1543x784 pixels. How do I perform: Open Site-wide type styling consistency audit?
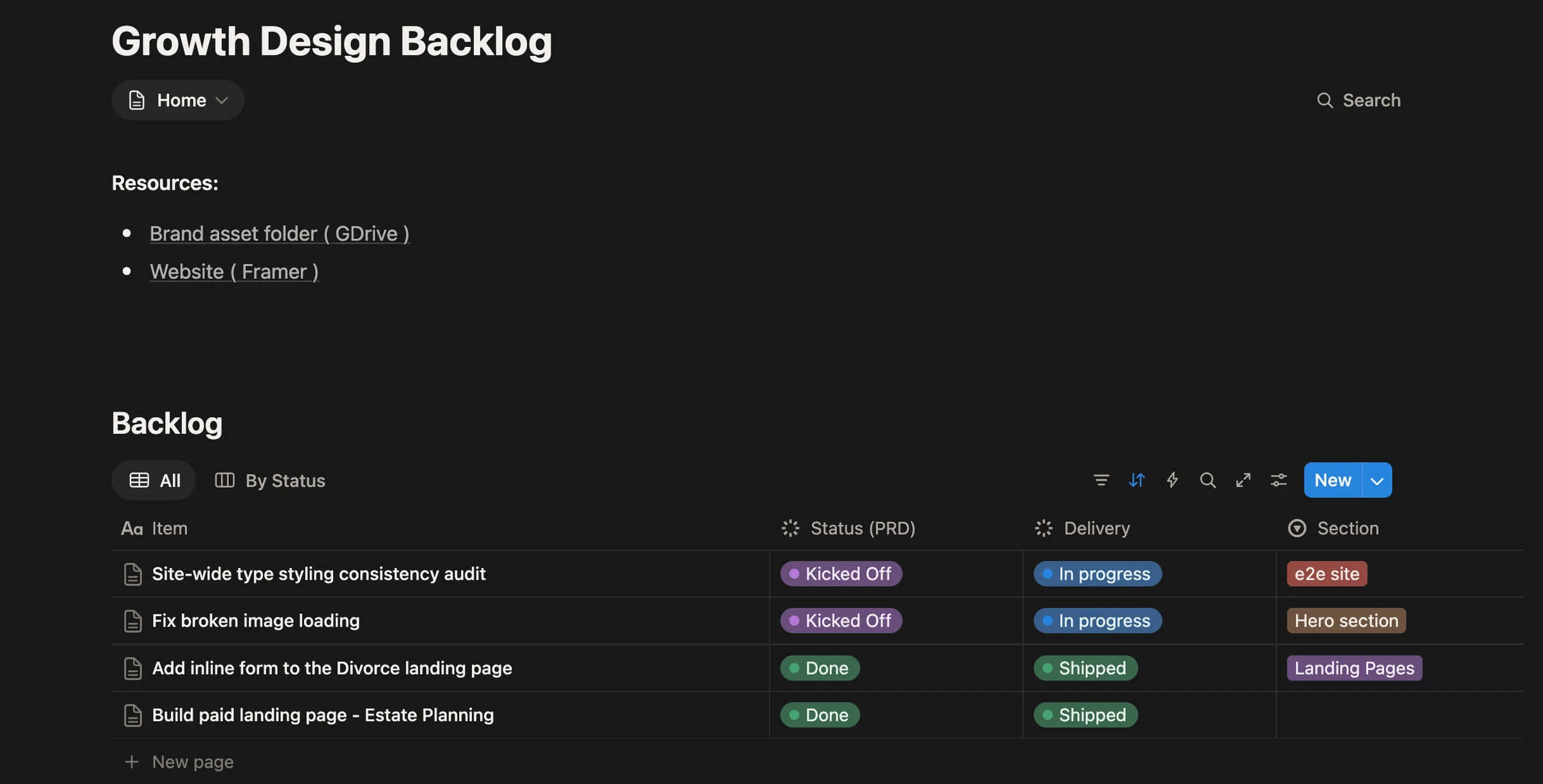319,574
